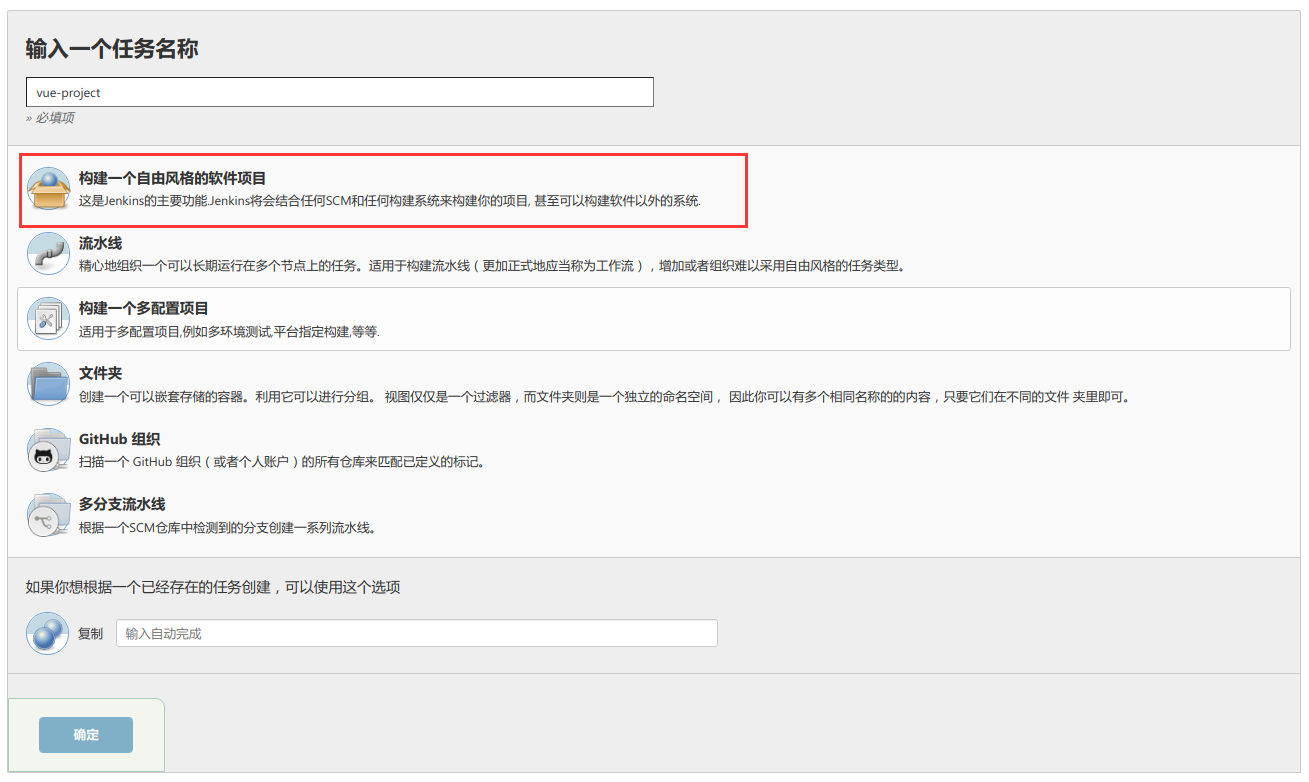Click the copy (复制) sphere icon
The height and width of the screenshot is (782, 1309).
(x=47, y=634)
